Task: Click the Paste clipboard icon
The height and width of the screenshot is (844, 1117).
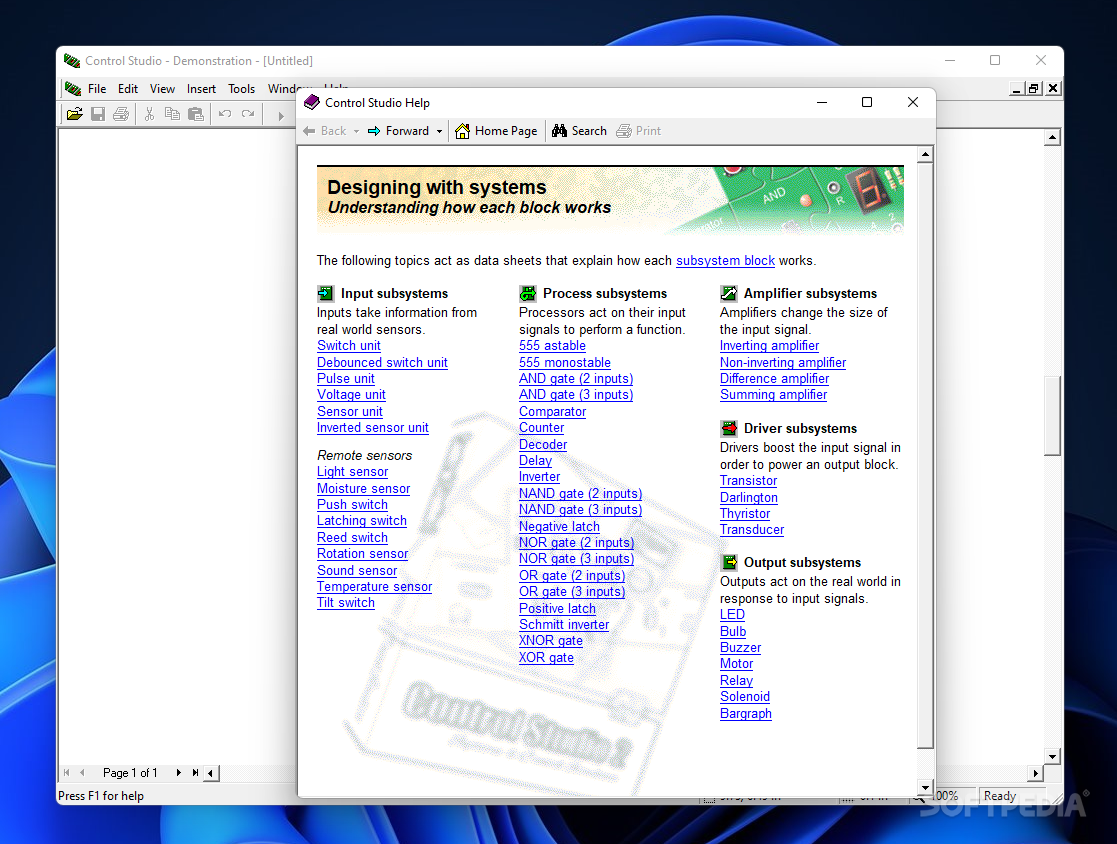Action: (x=196, y=114)
